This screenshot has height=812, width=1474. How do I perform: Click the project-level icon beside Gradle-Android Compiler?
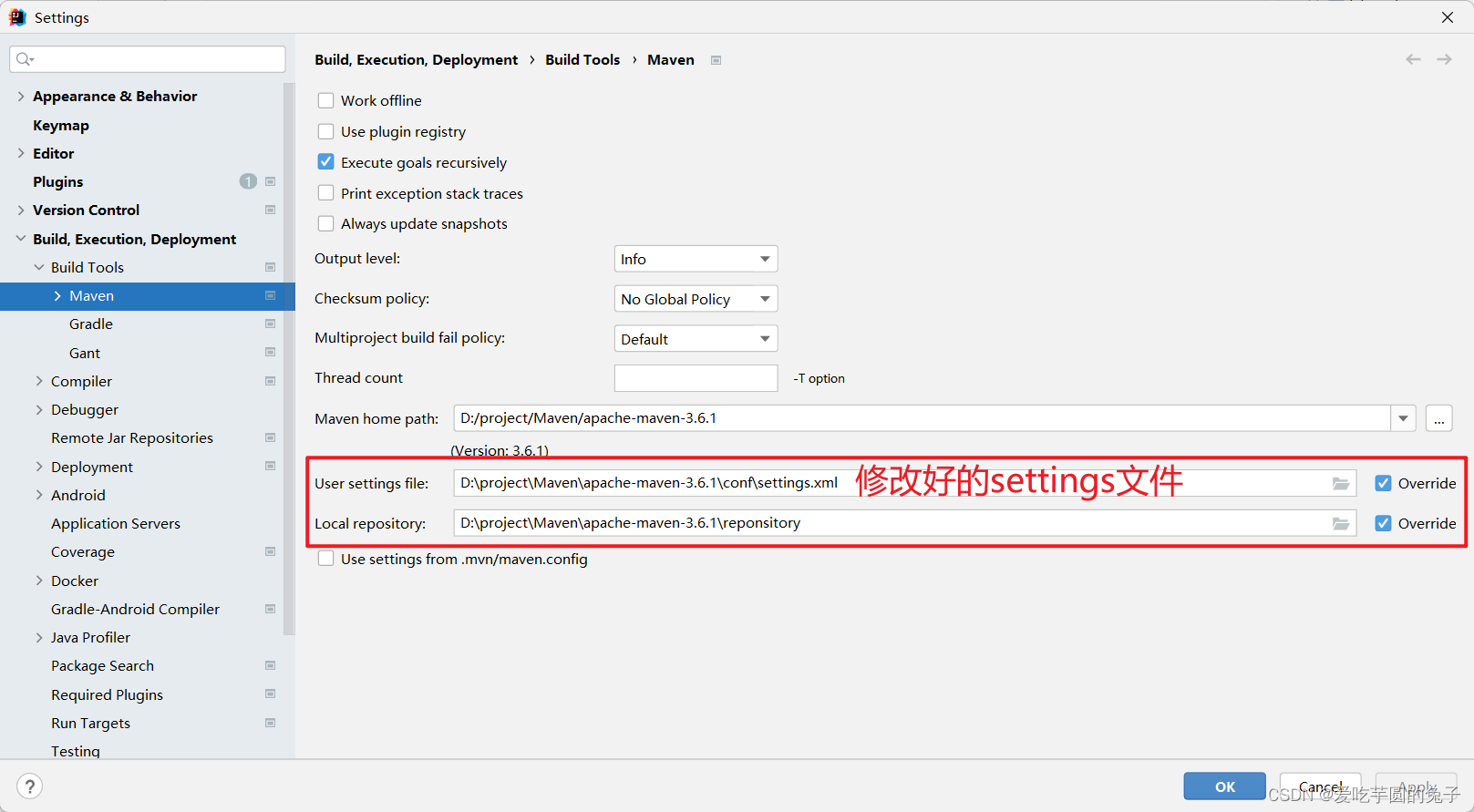coord(271,609)
